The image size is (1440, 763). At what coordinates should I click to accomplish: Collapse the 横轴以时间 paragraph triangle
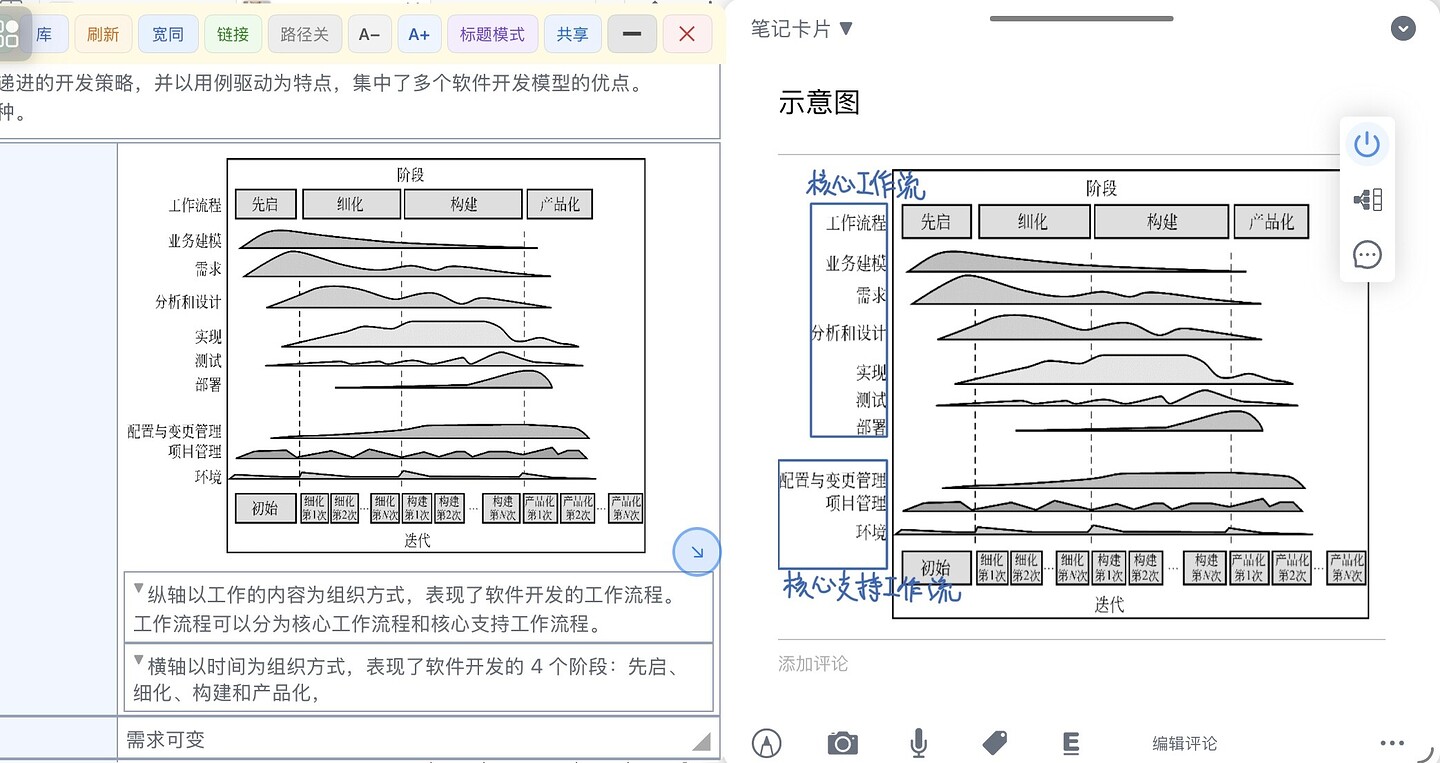(x=139, y=660)
